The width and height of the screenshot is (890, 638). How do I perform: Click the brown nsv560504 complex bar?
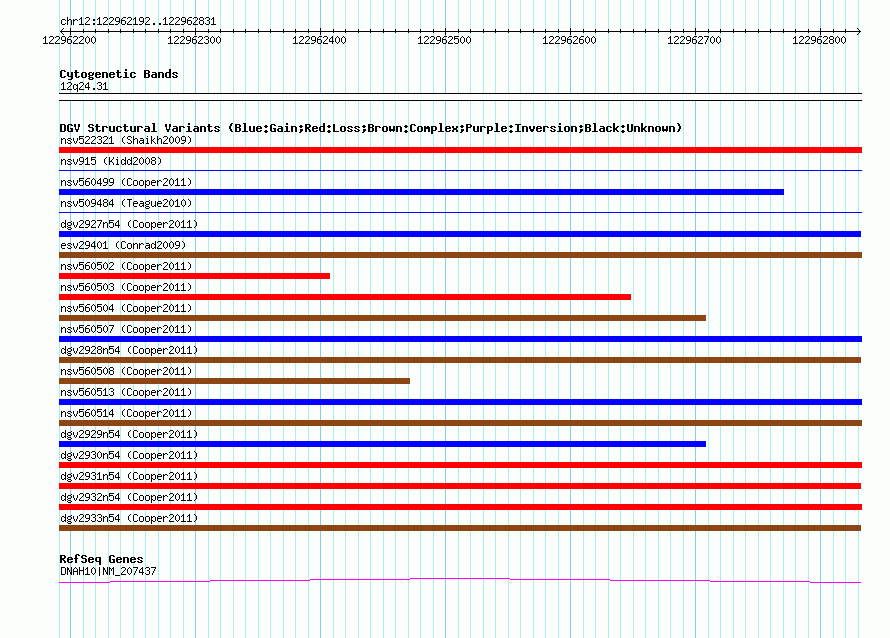[x=383, y=318]
